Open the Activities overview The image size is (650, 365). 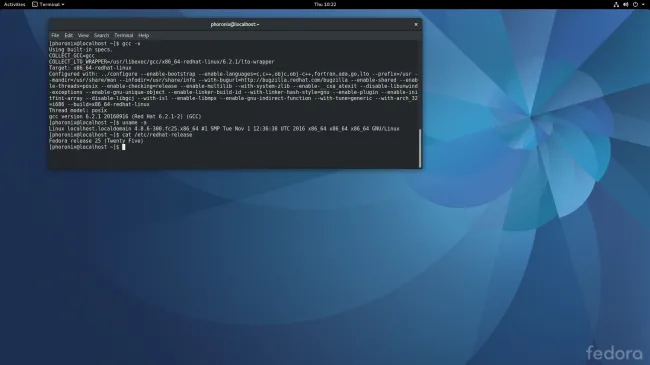point(15,4)
